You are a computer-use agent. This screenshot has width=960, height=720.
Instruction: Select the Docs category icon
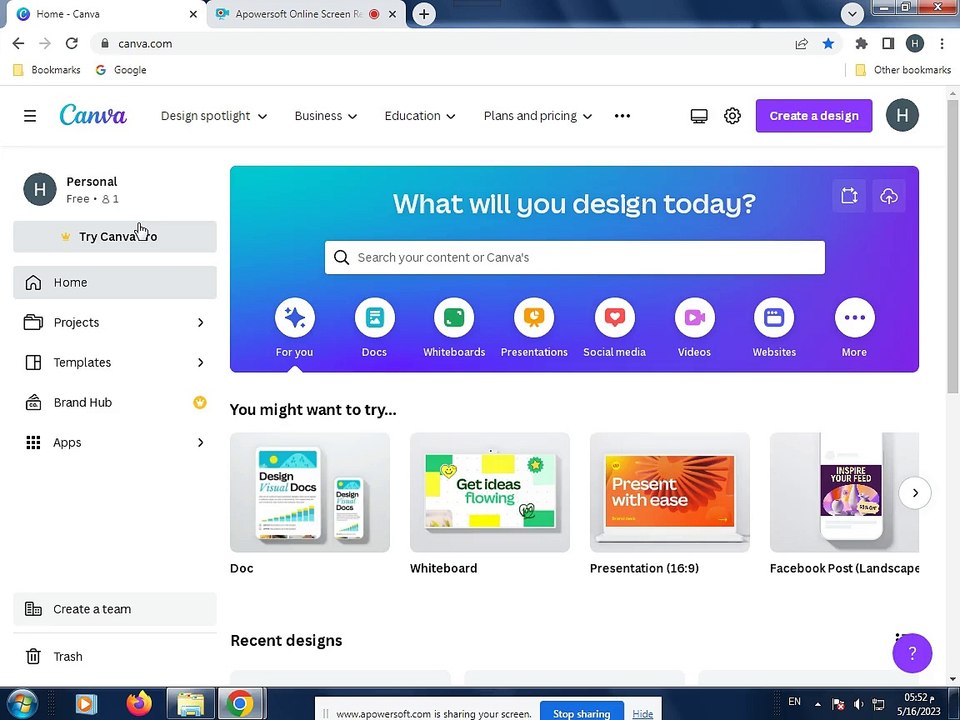[374, 318]
